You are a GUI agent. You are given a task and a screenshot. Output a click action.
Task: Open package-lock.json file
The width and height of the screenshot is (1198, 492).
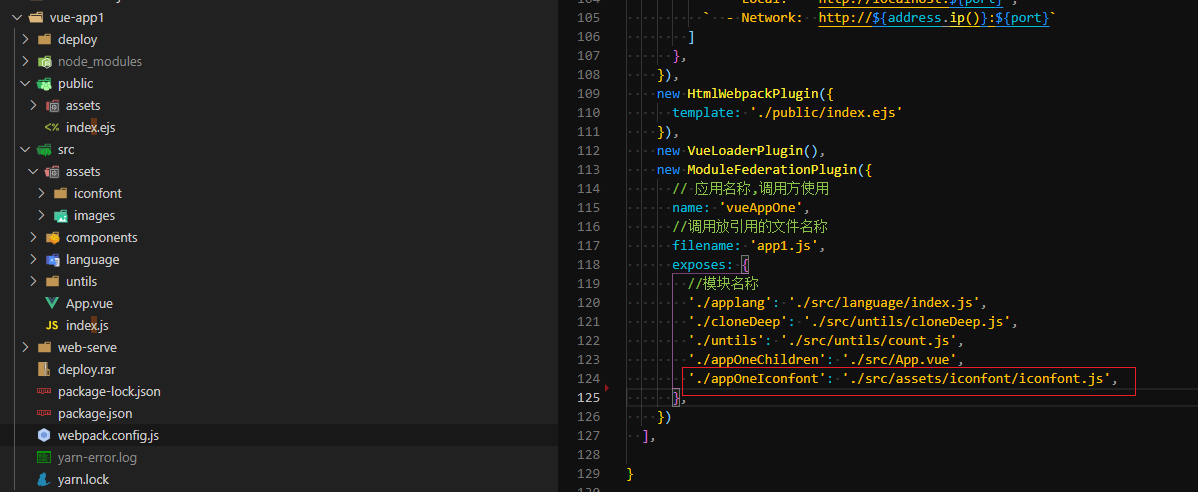[109, 392]
